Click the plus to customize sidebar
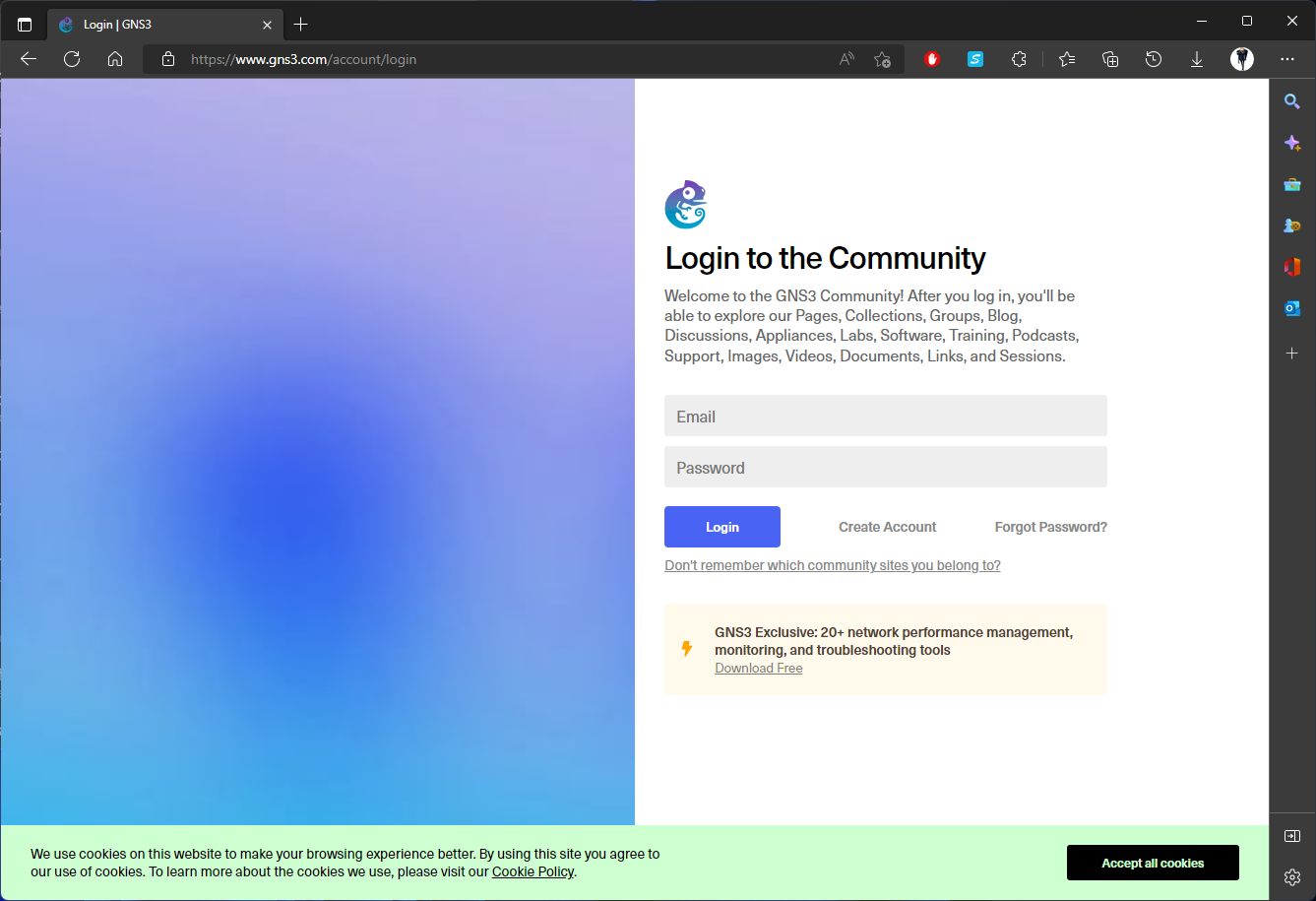 point(1292,353)
